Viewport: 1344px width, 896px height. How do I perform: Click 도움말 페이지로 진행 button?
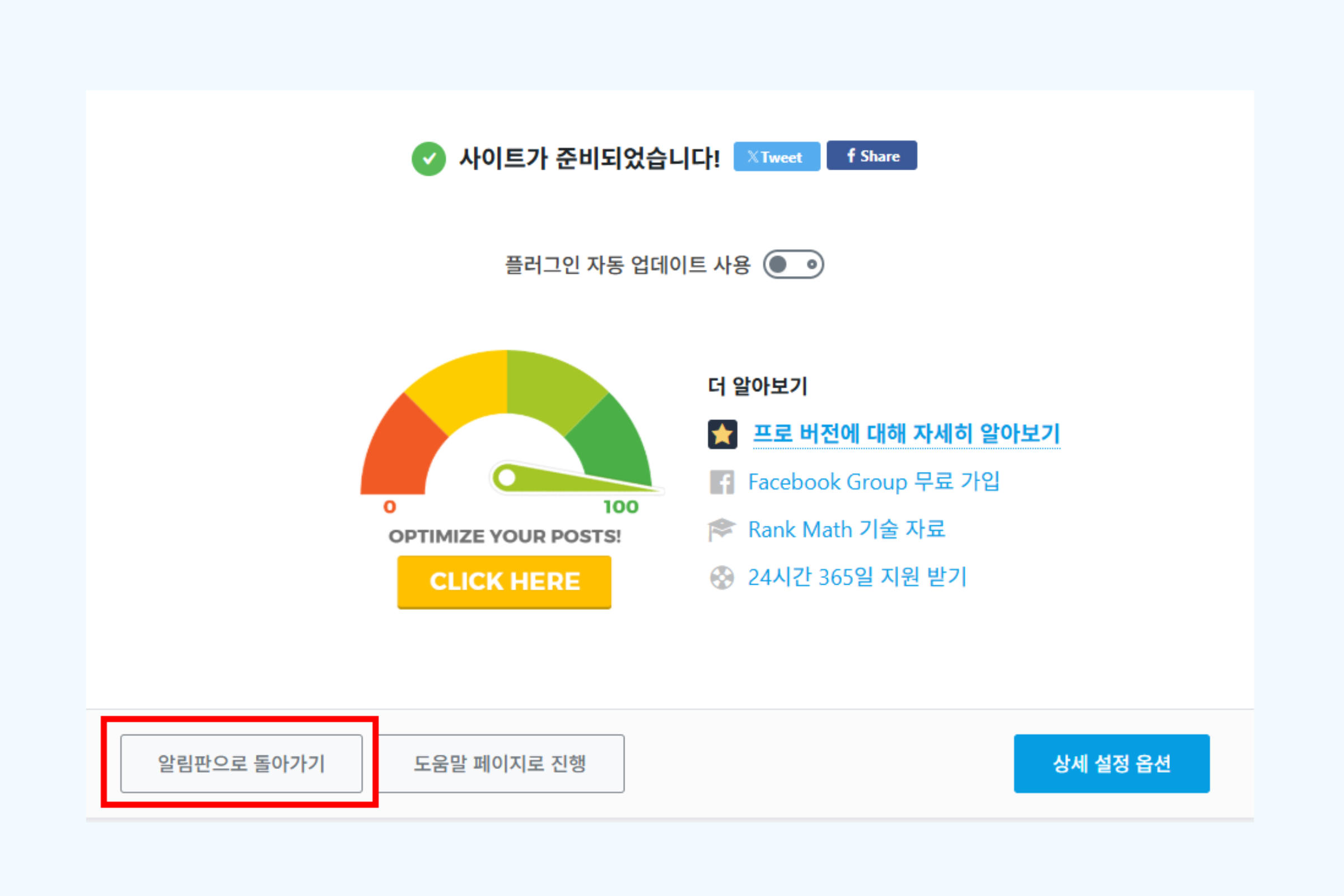click(501, 763)
